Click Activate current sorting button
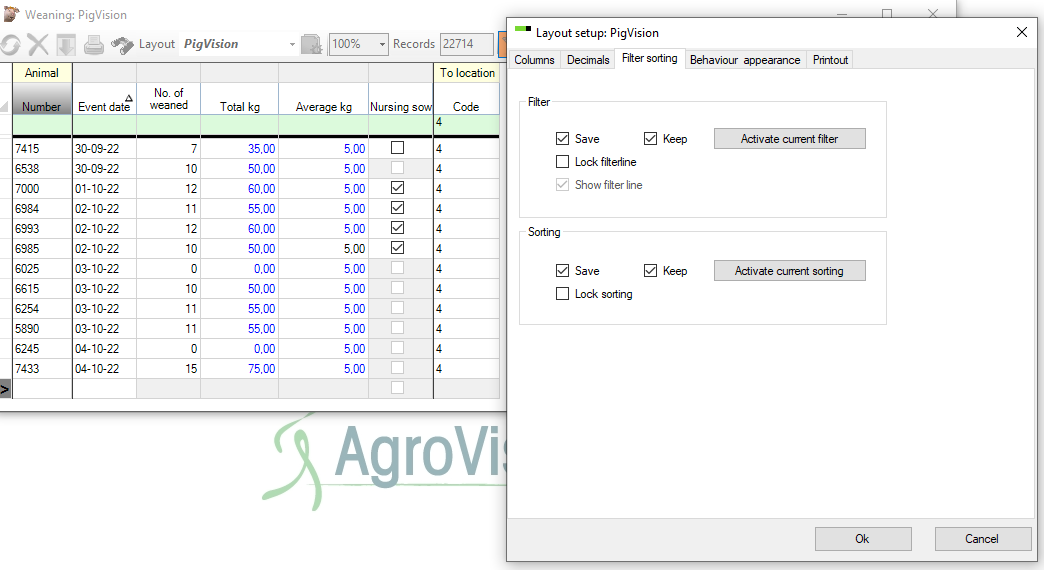Image resolution: width=1044 pixels, height=570 pixels. pos(790,270)
